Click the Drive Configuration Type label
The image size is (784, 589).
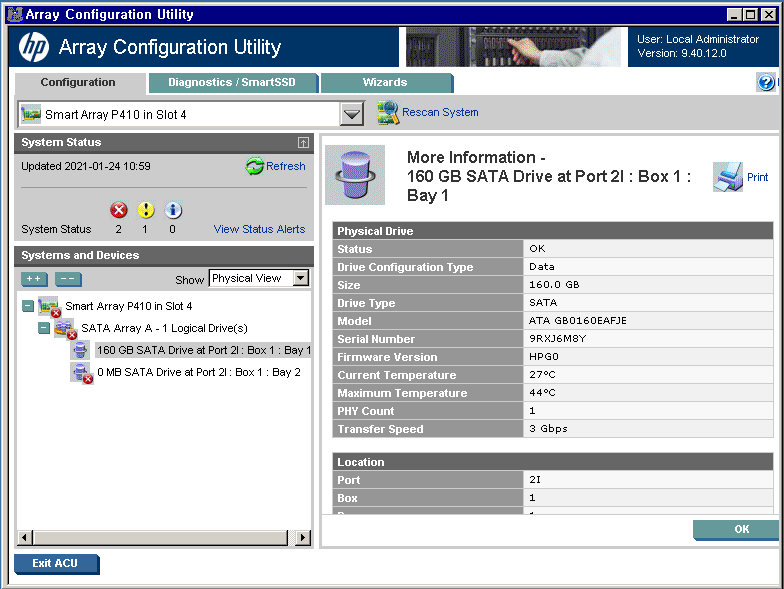coord(405,267)
